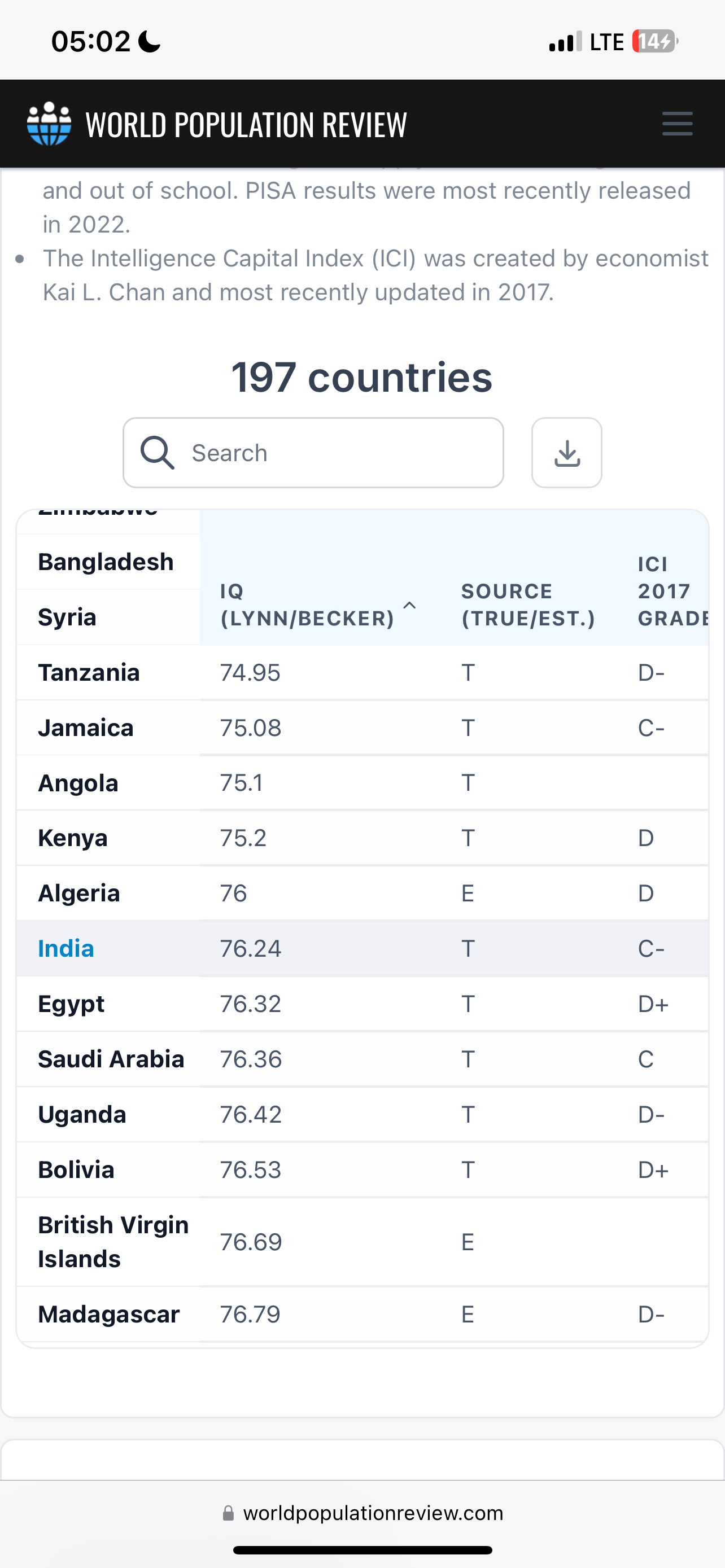Tap the cellular signal bars icon
725x1568 pixels.
[565, 42]
